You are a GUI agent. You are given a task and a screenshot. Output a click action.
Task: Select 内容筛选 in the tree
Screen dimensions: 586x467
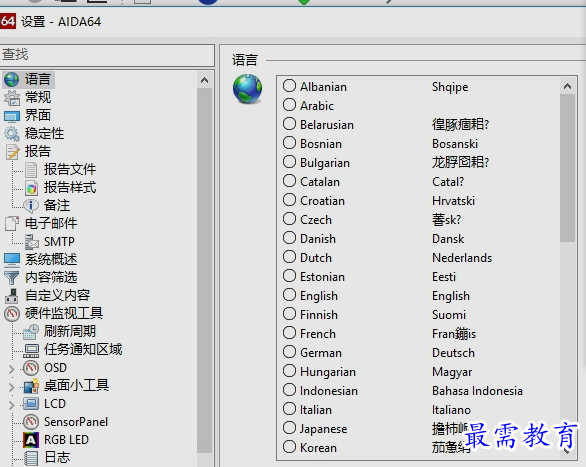point(51,277)
